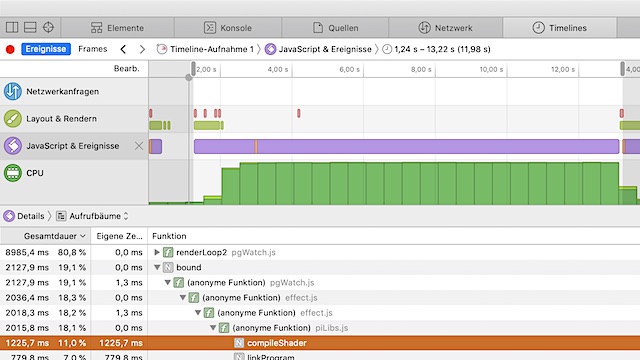This screenshot has height=360, width=640.
Task: Select the Netzwerkanfragen timeline icon
Action: [13, 91]
